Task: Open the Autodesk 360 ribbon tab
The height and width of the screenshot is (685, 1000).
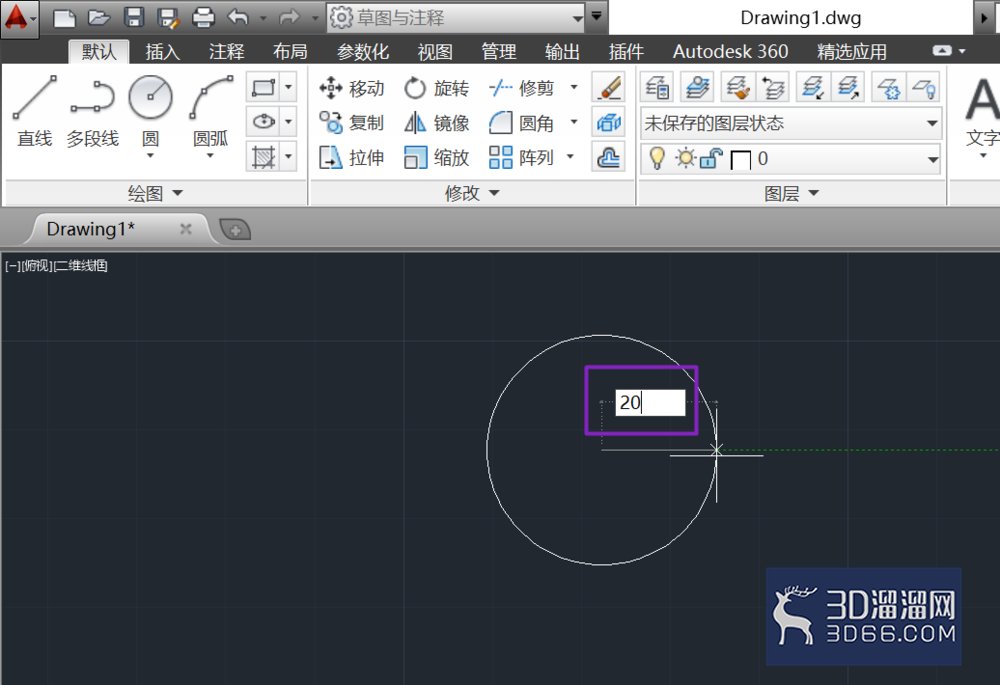Action: click(x=730, y=52)
